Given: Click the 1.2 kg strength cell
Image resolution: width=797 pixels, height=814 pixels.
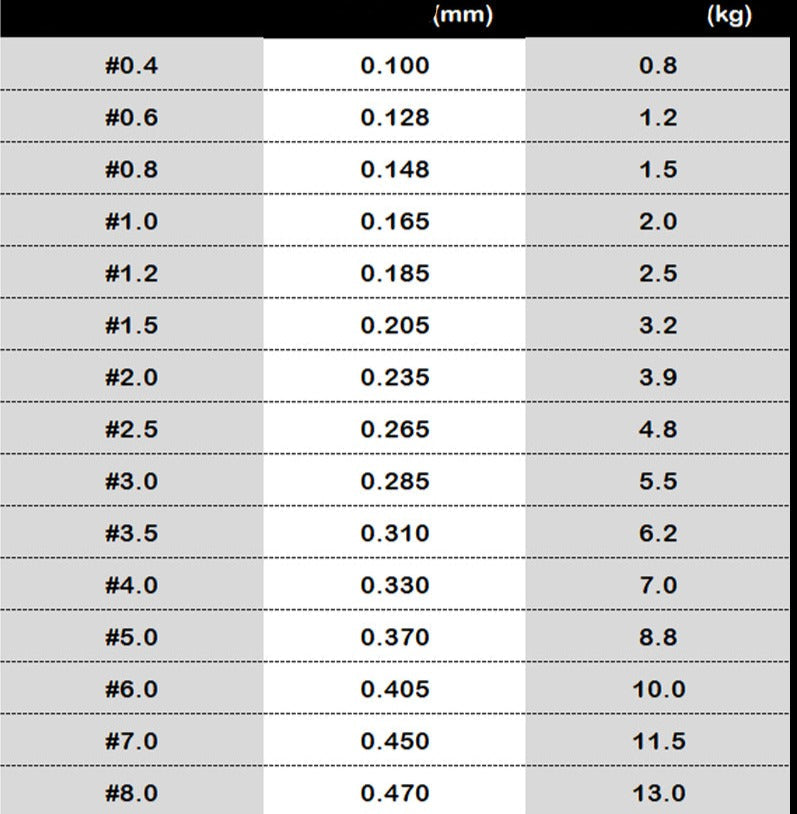Looking at the screenshot, I should tap(658, 118).
